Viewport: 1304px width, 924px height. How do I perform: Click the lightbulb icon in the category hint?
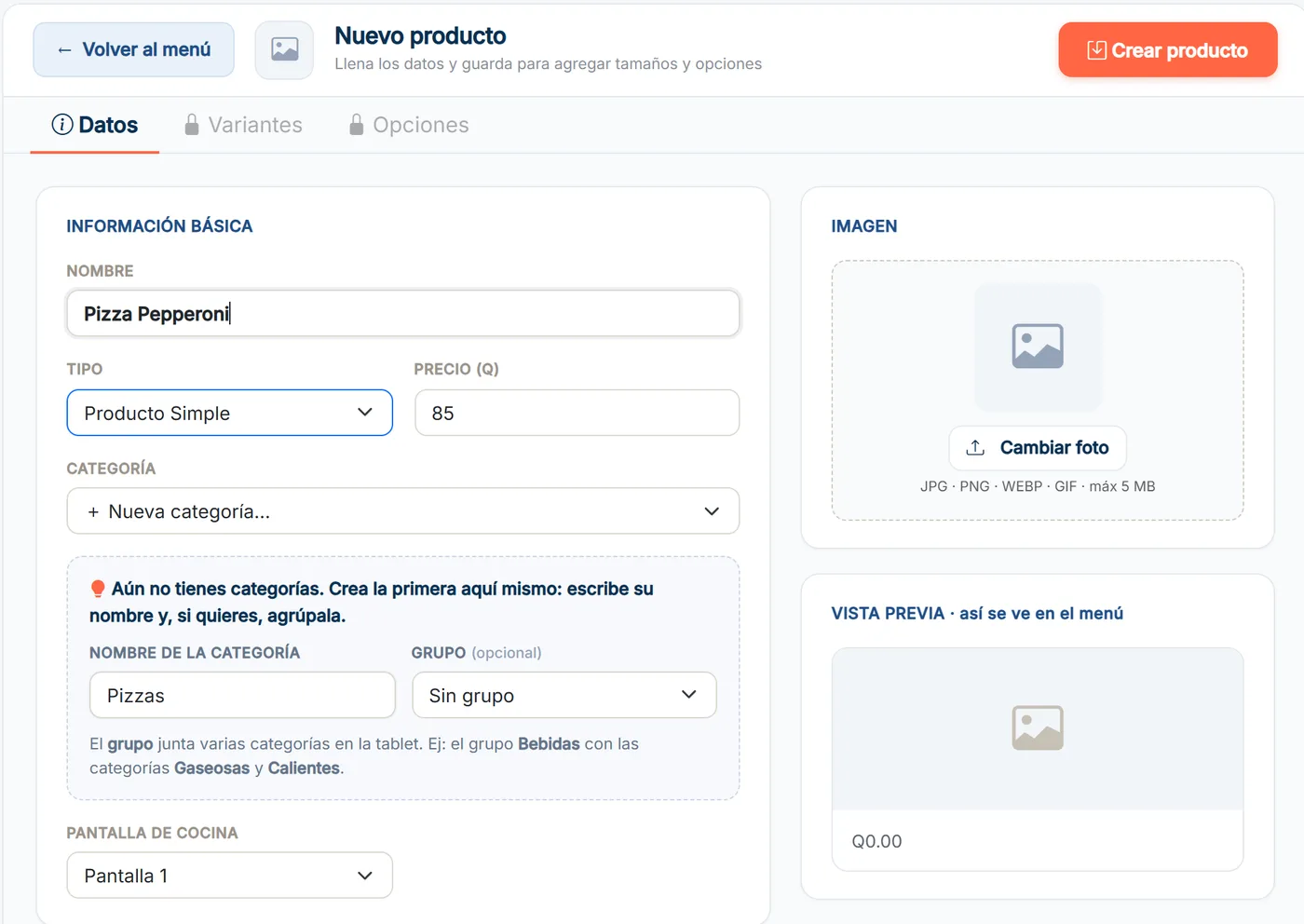[x=98, y=589]
